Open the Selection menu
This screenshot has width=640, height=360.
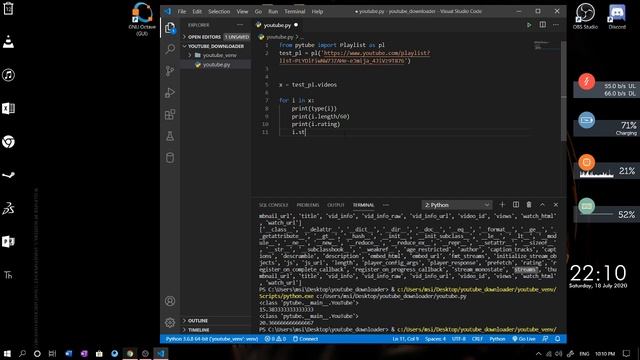tap(219, 11)
